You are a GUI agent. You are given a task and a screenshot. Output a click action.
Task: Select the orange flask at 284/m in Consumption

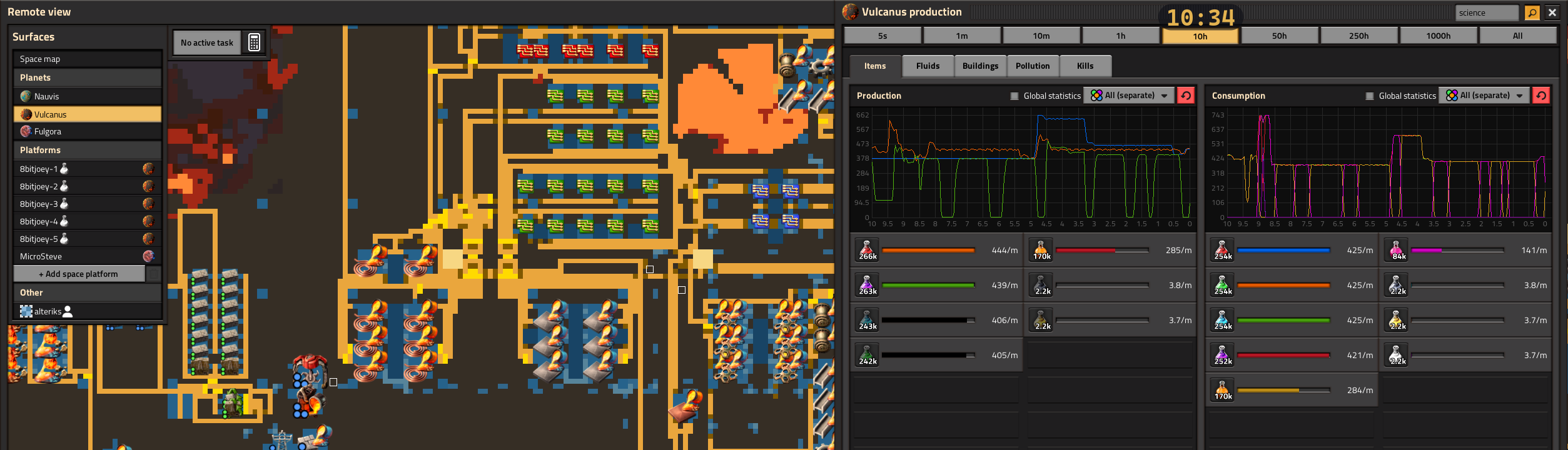pos(1223,390)
